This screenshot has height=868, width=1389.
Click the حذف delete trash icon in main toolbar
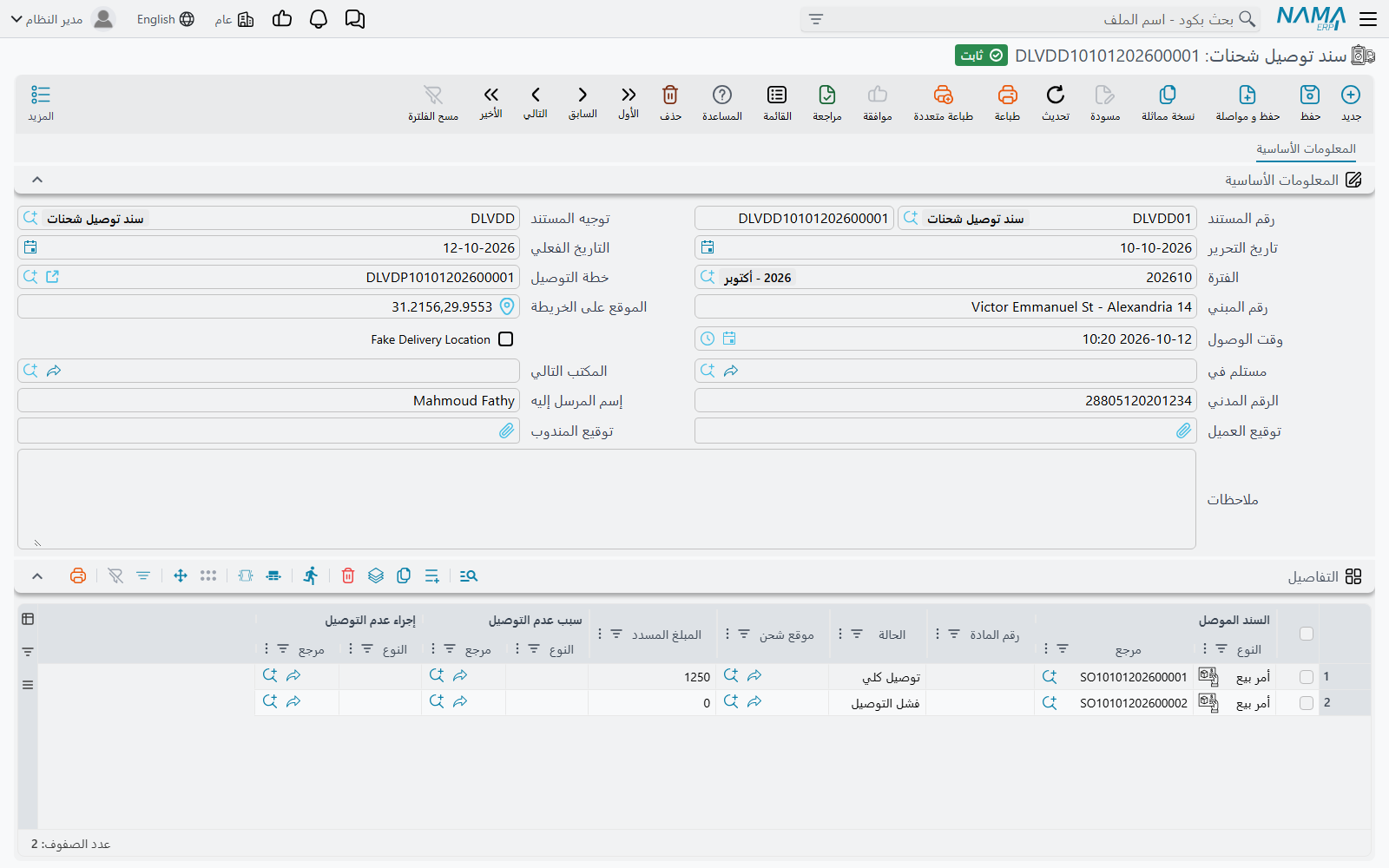[670, 95]
